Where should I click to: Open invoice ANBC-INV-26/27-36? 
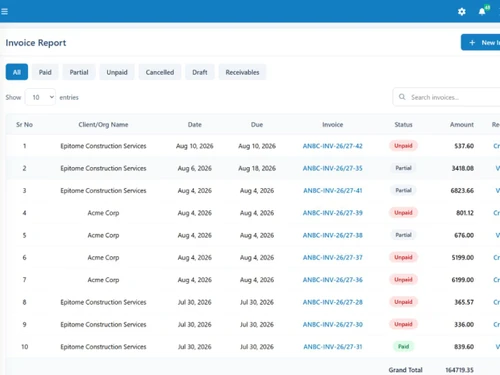point(332,280)
